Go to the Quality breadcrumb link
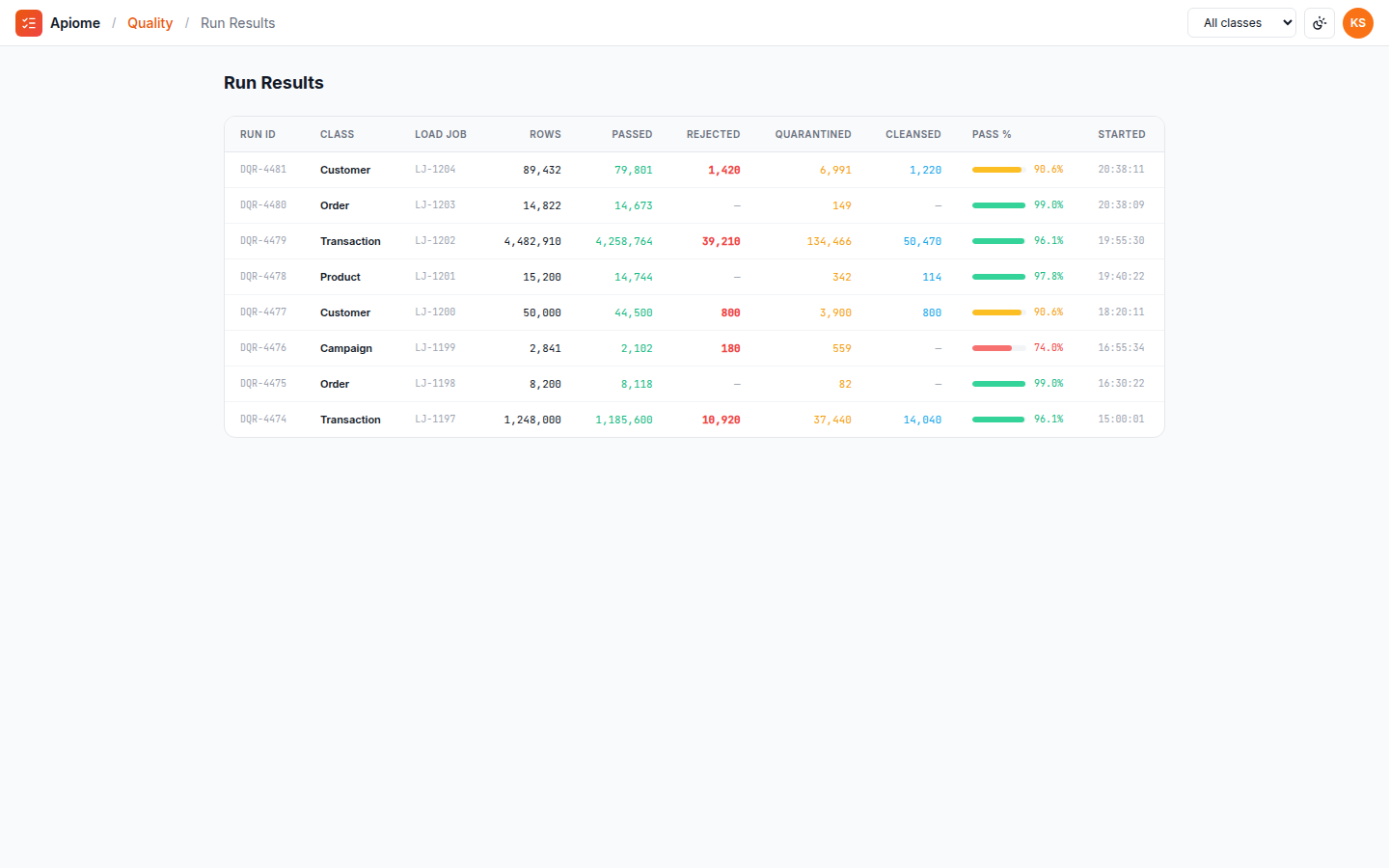The image size is (1389, 868). pos(150,23)
